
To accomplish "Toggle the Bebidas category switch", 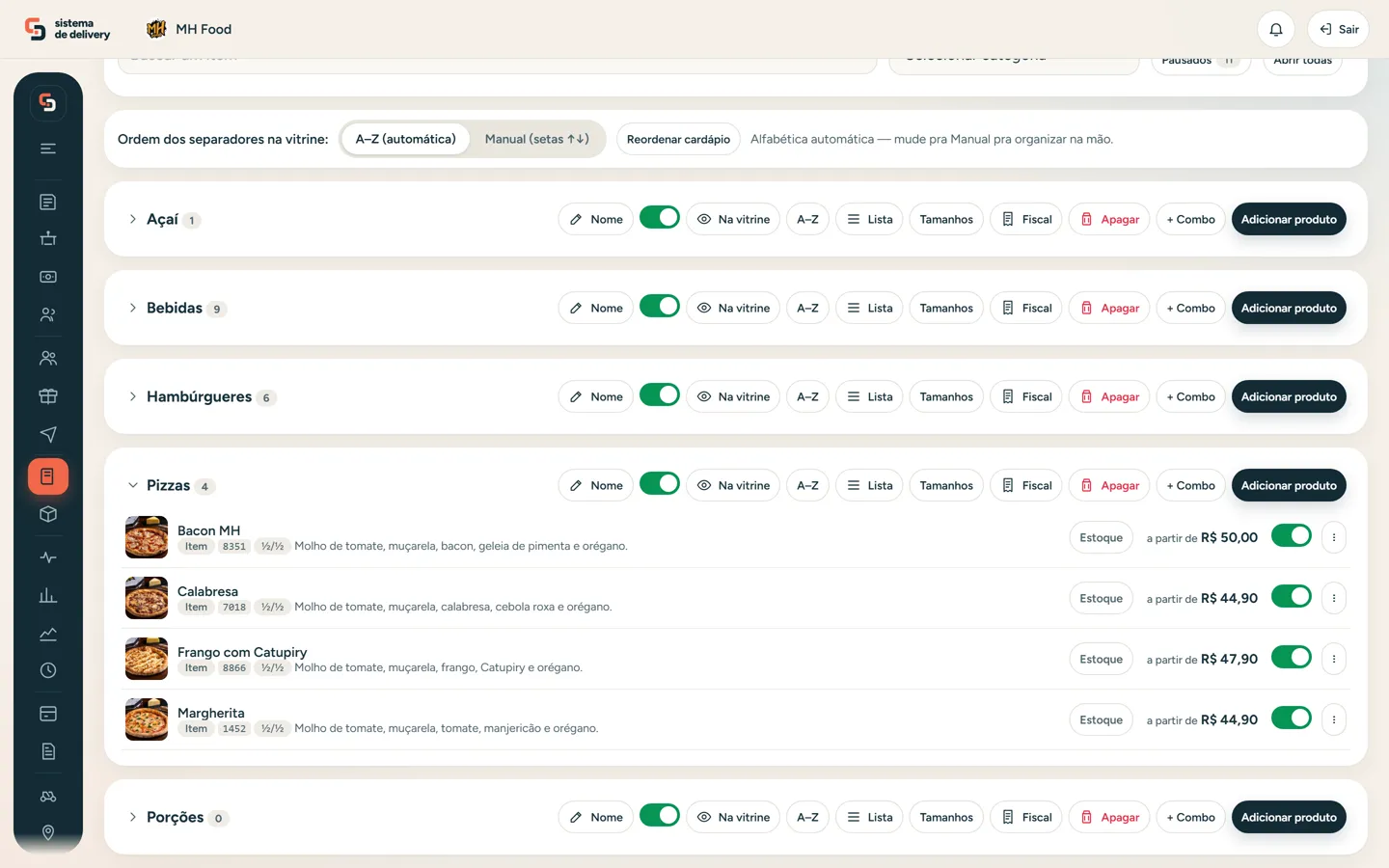I will point(660,307).
